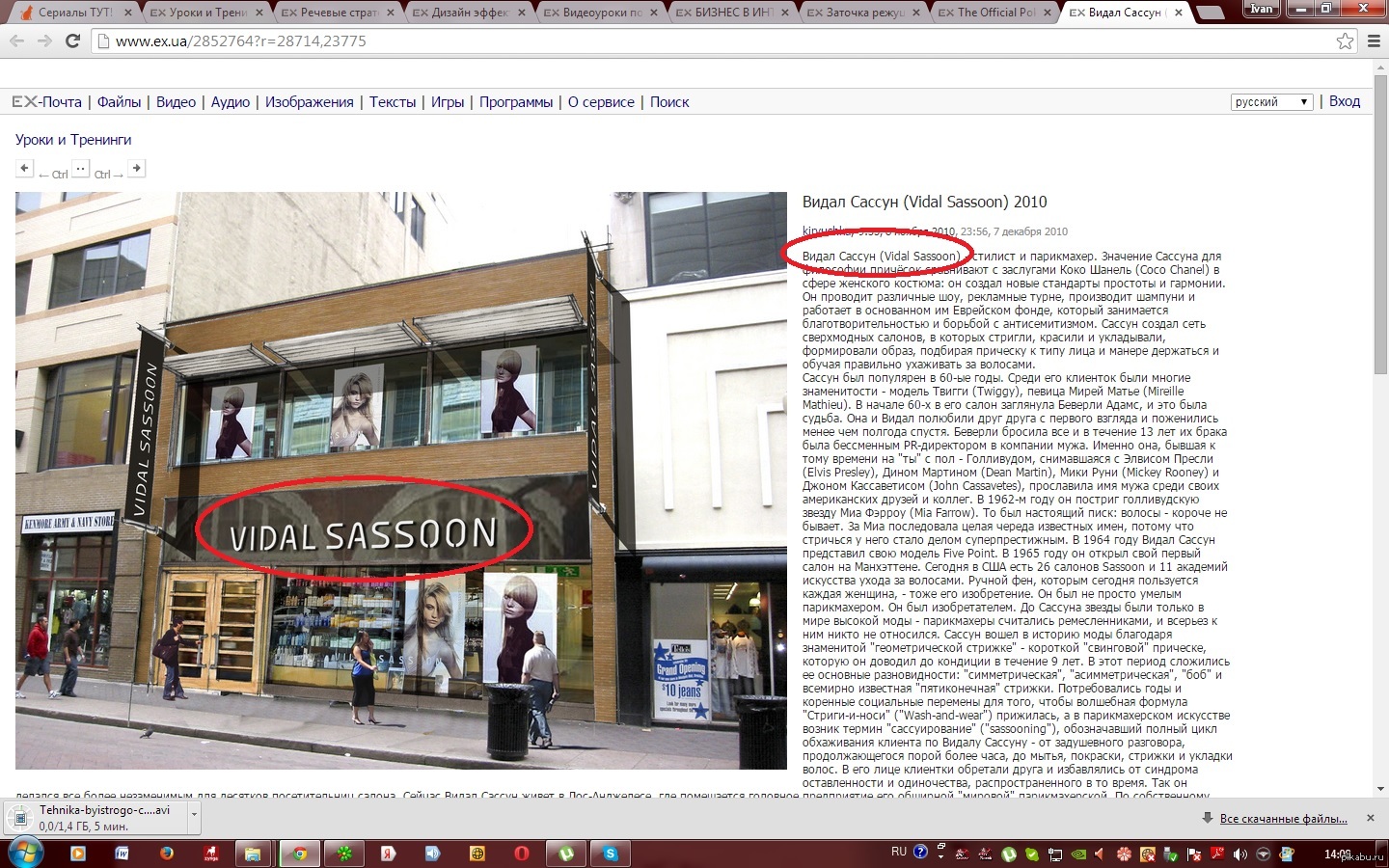Reload the current page
1389x868 pixels.
pyautogui.click(x=72, y=41)
